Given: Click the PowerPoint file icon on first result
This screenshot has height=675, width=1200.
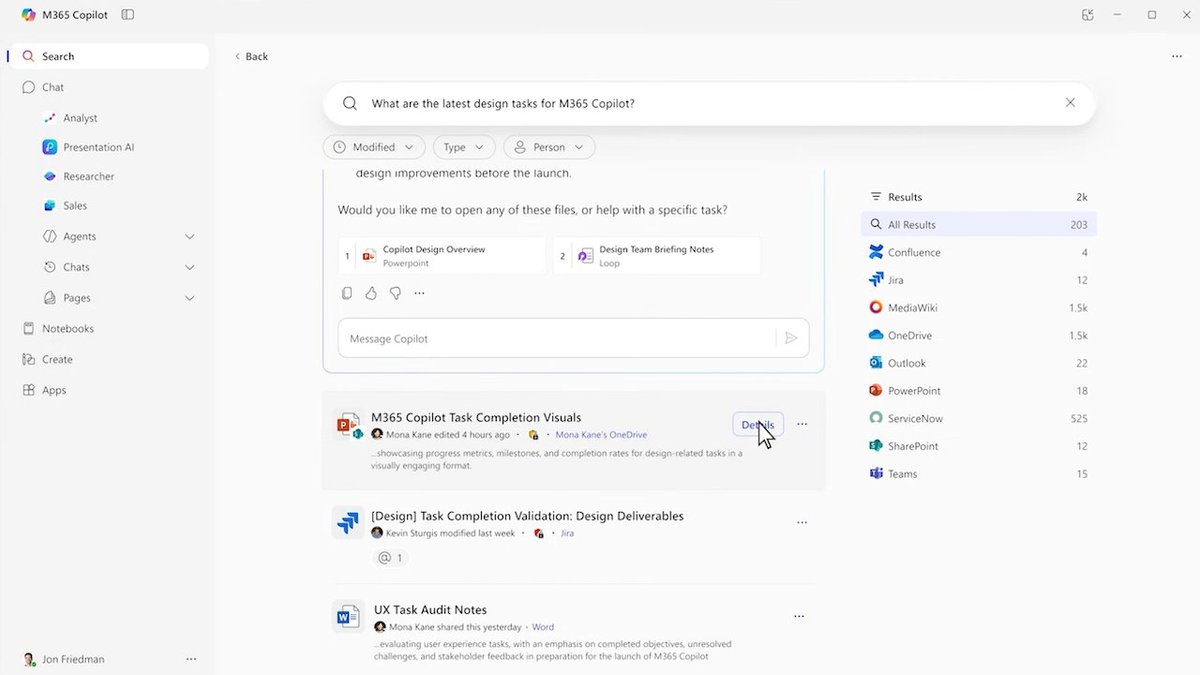Looking at the screenshot, I should 347,425.
